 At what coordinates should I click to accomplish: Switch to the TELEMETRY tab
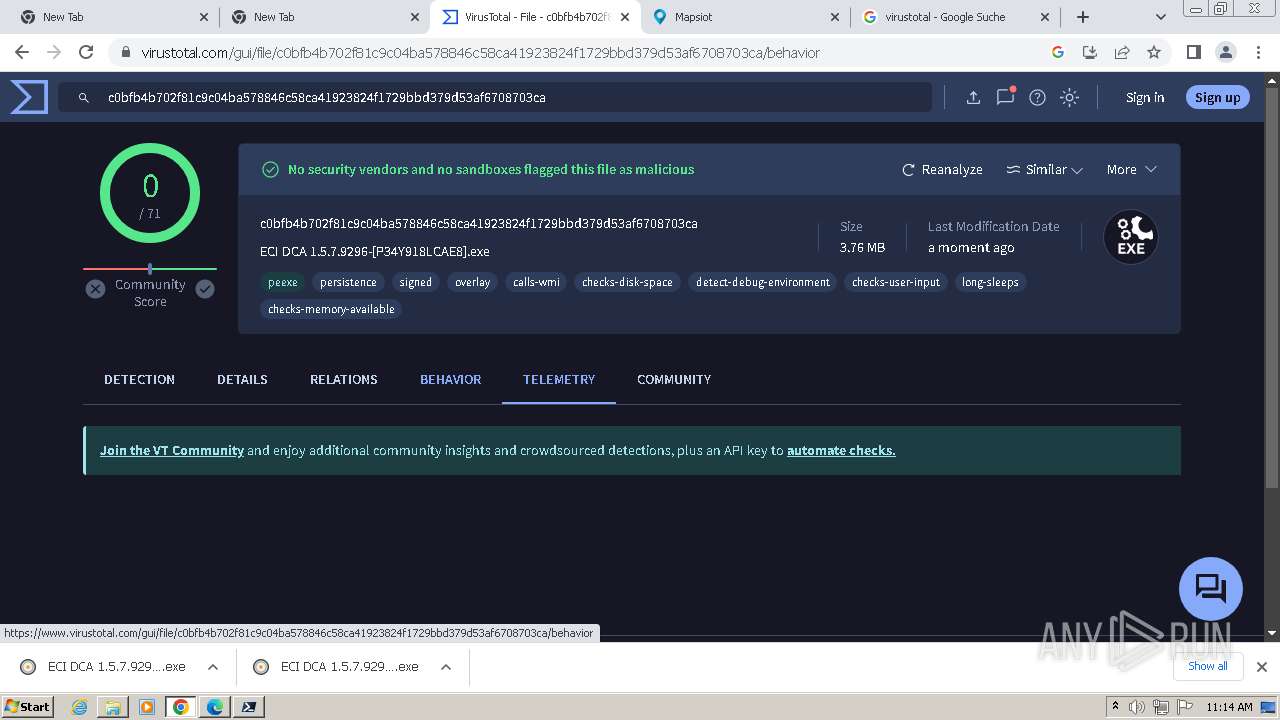[559, 379]
